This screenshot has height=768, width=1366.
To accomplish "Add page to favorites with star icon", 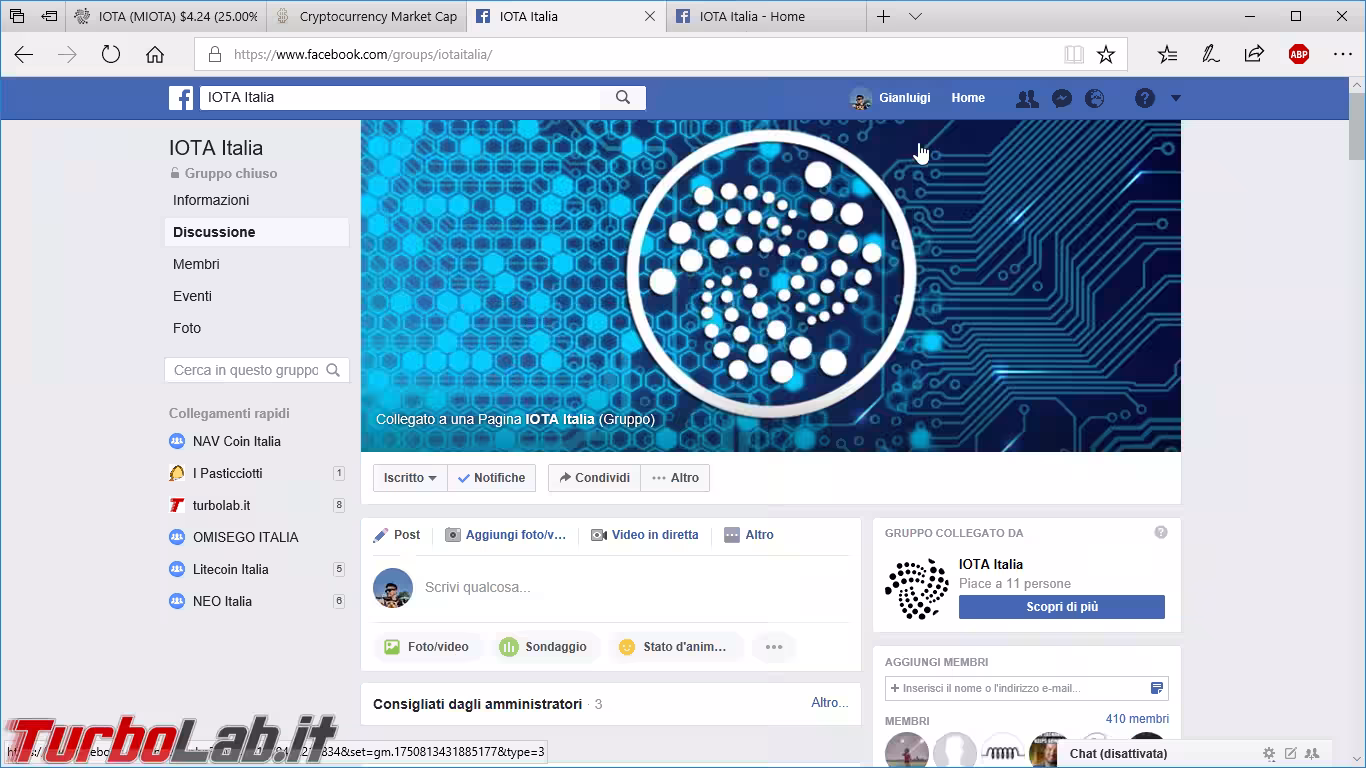I will pyautogui.click(x=1105, y=55).
